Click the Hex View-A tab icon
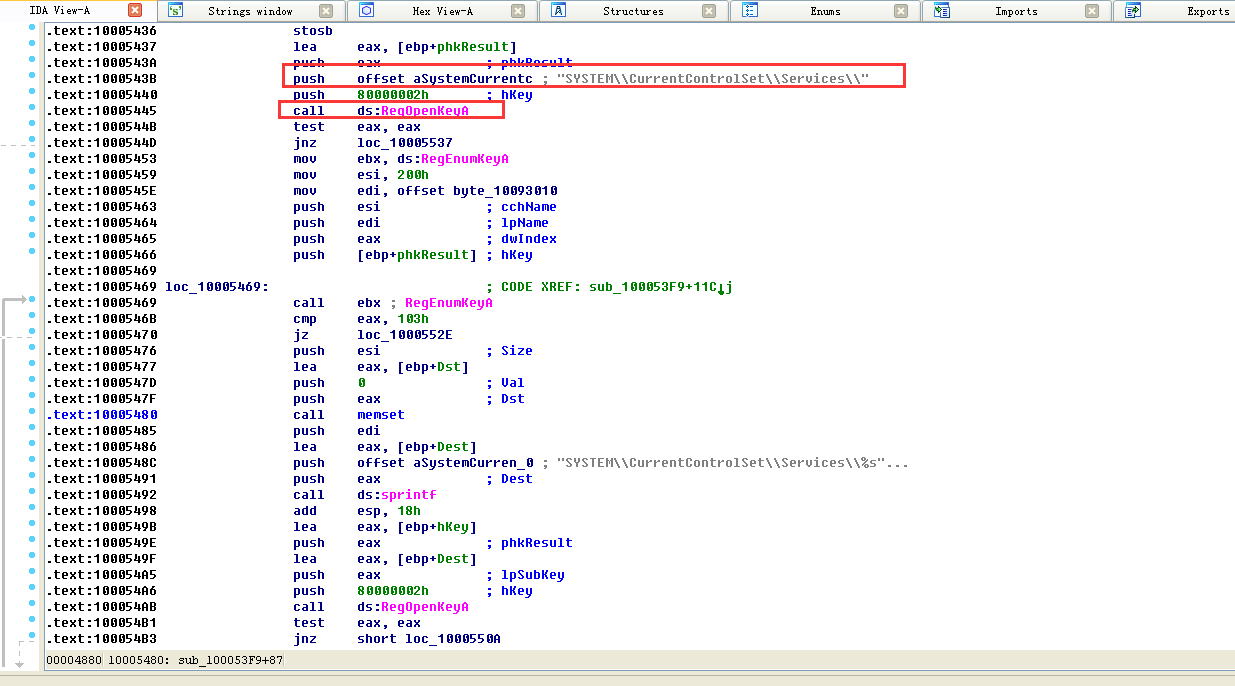The image size is (1235, 686). click(366, 11)
